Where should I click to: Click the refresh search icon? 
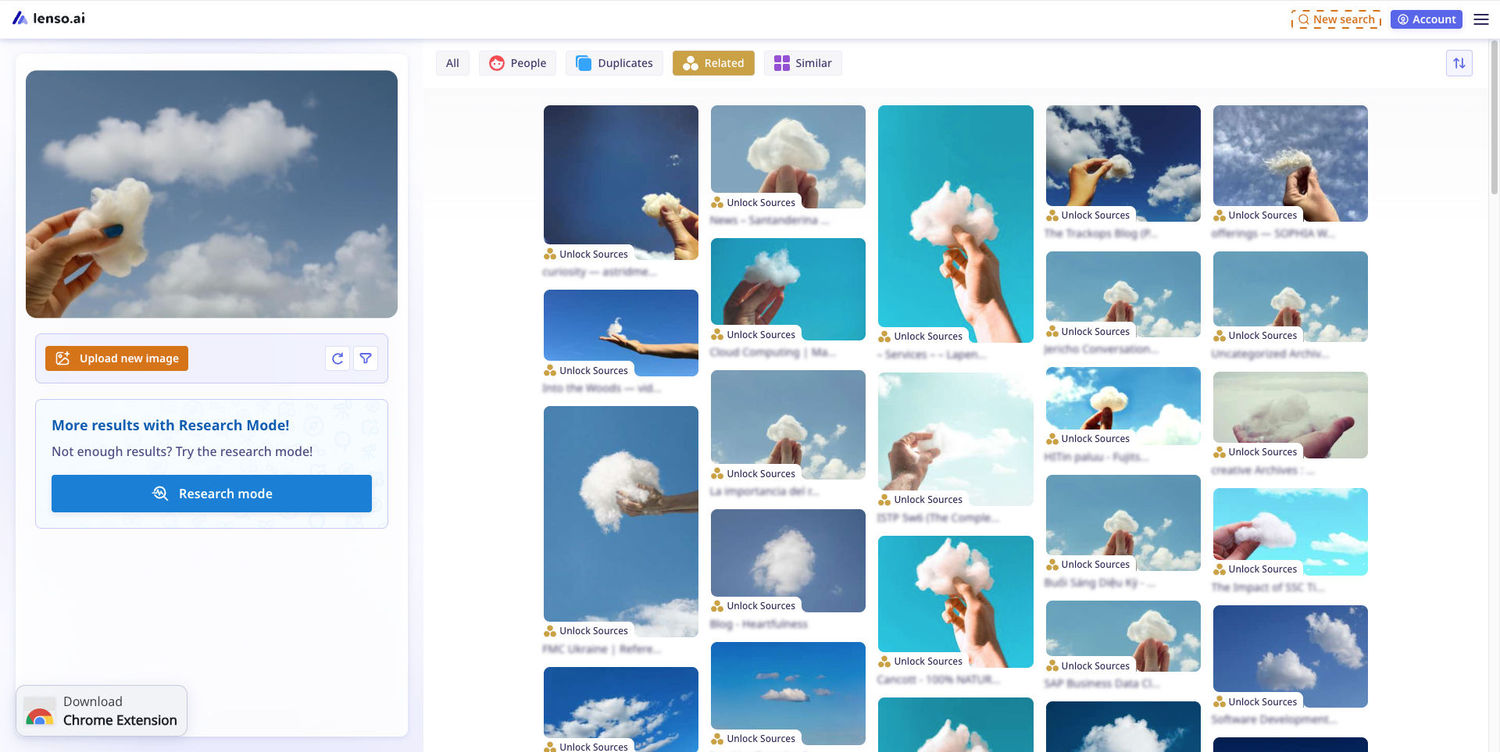click(x=338, y=358)
